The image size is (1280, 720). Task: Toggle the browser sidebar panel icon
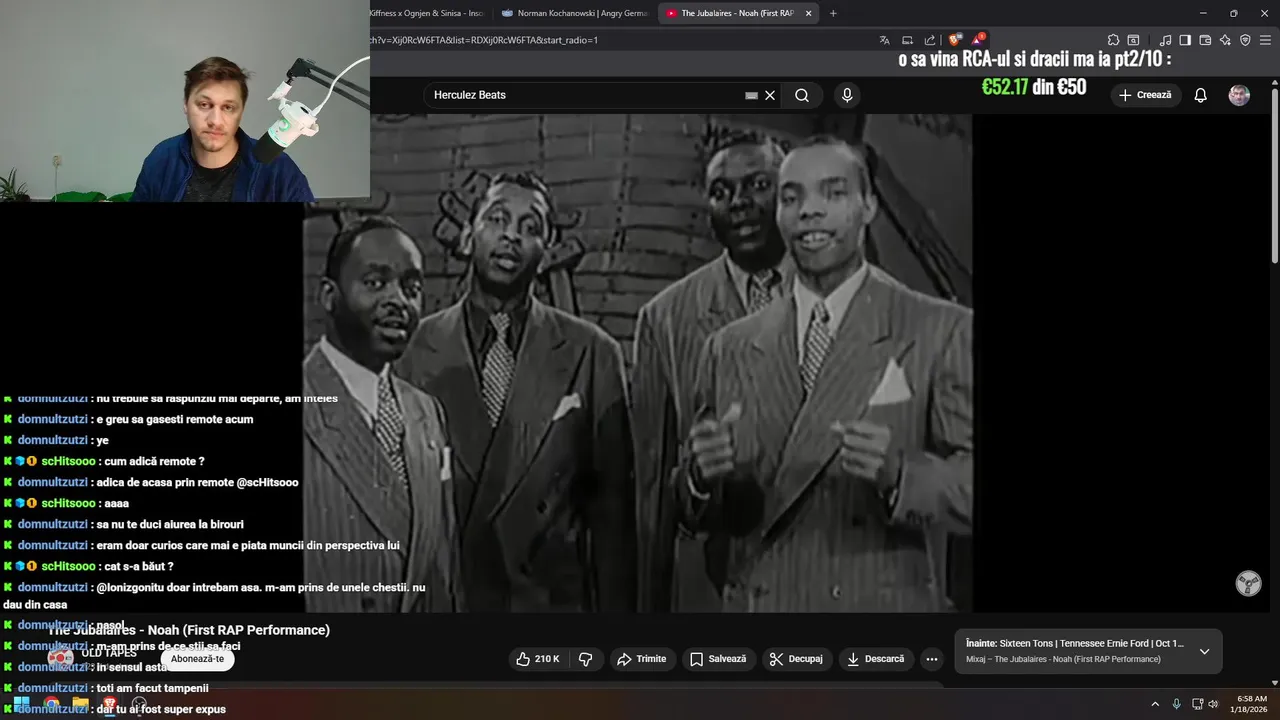click(x=1185, y=40)
